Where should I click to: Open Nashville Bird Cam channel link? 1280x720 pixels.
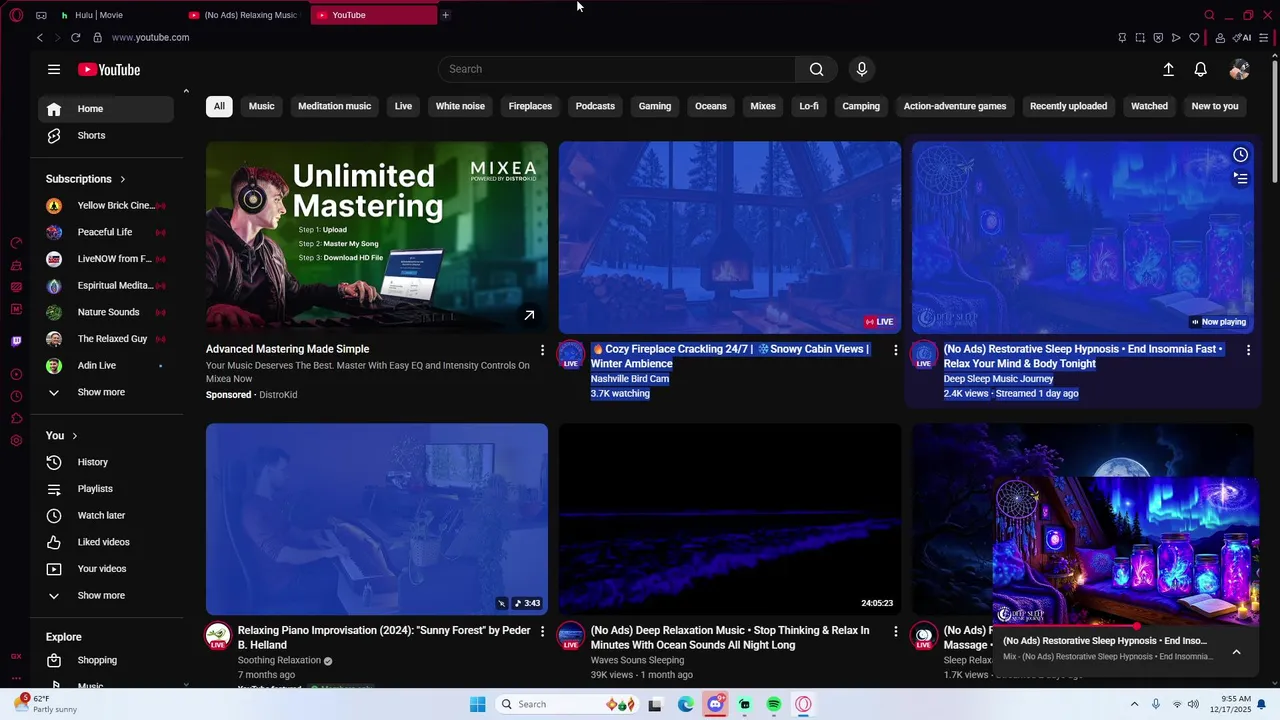(x=630, y=379)
